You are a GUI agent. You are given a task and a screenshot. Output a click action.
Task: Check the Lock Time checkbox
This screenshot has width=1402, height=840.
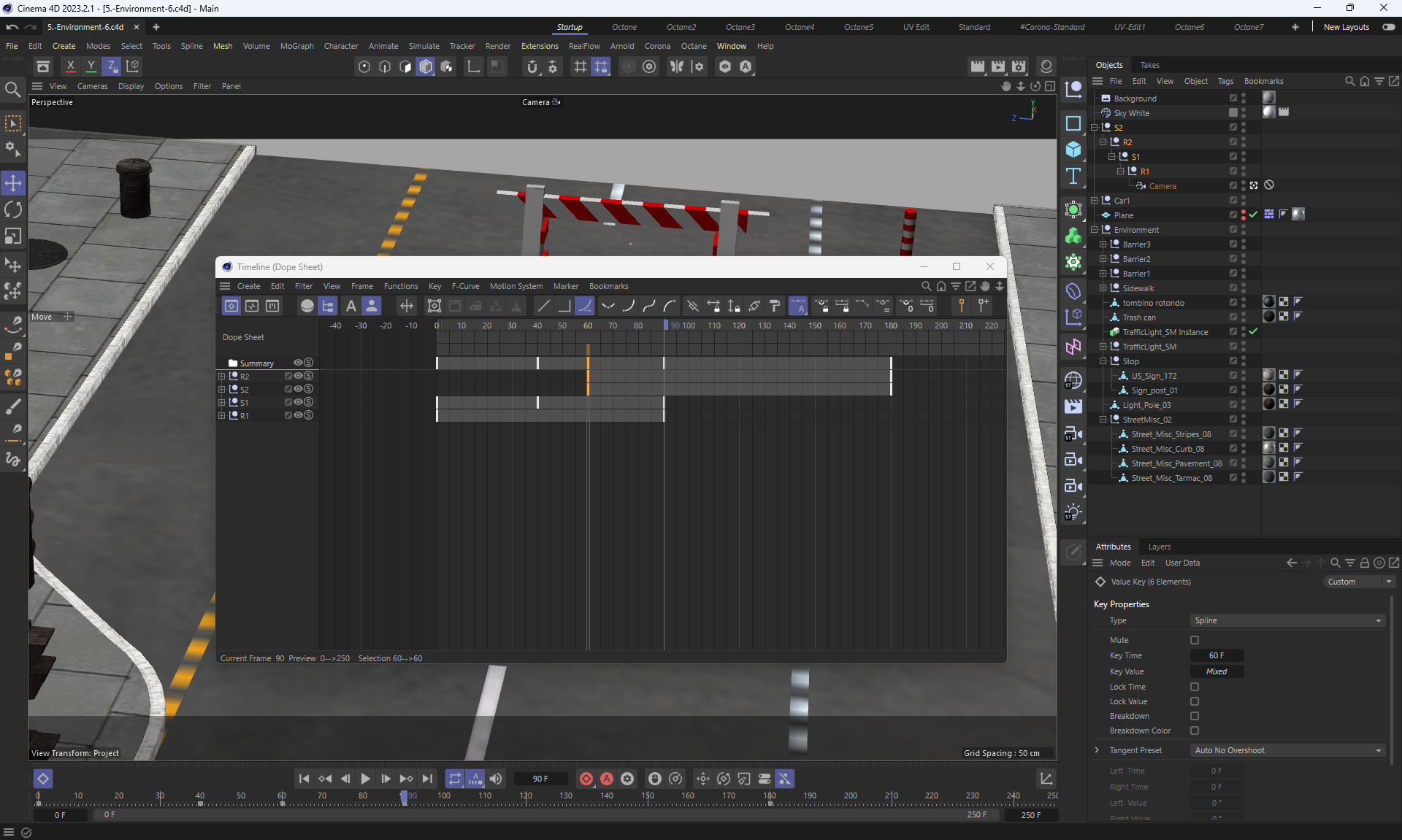coord(1195,687)
